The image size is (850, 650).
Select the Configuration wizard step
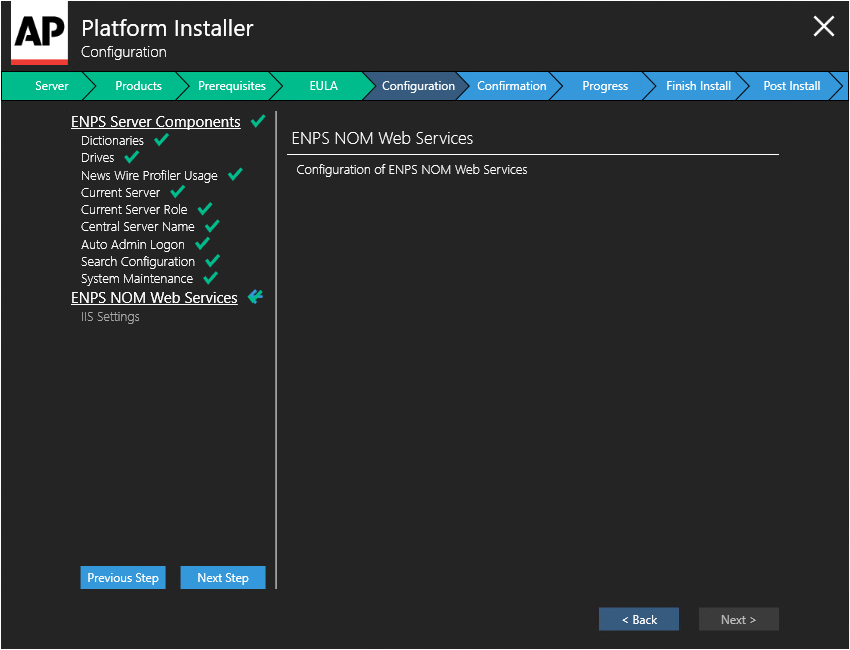pos(418,86)
